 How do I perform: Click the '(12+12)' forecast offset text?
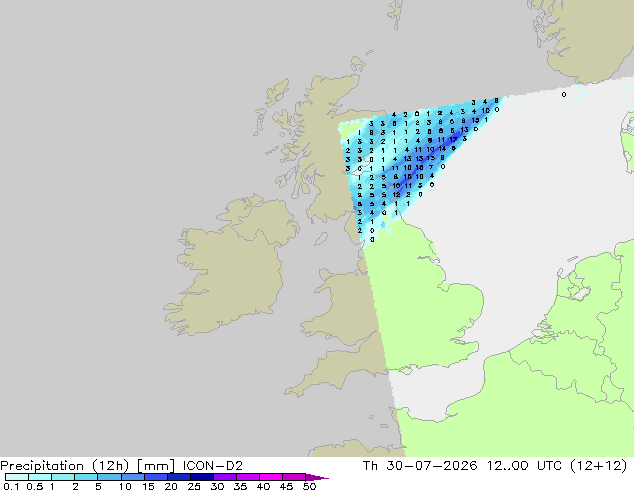[598, 466]
